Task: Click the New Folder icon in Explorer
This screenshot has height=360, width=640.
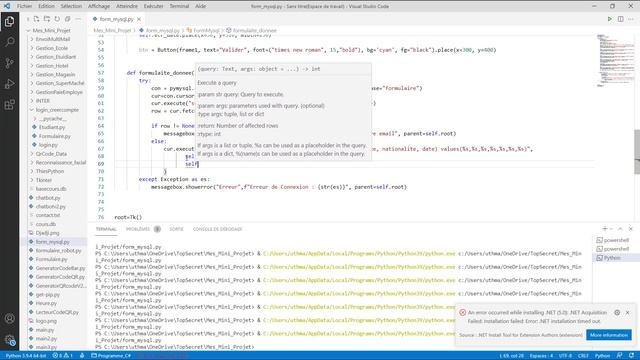Action: pos(47,19)
